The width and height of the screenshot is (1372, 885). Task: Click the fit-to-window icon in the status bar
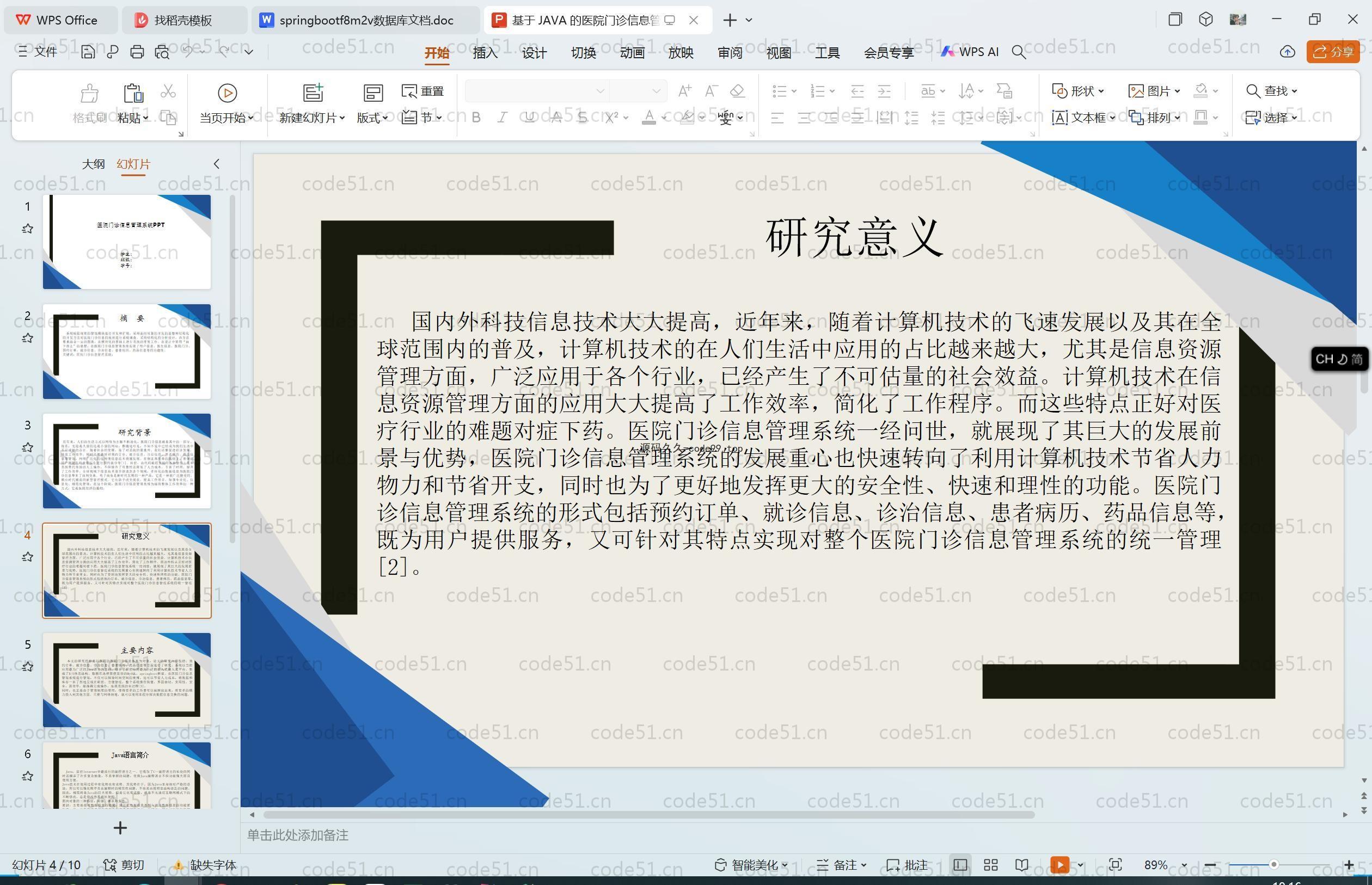pos(1115,865)
